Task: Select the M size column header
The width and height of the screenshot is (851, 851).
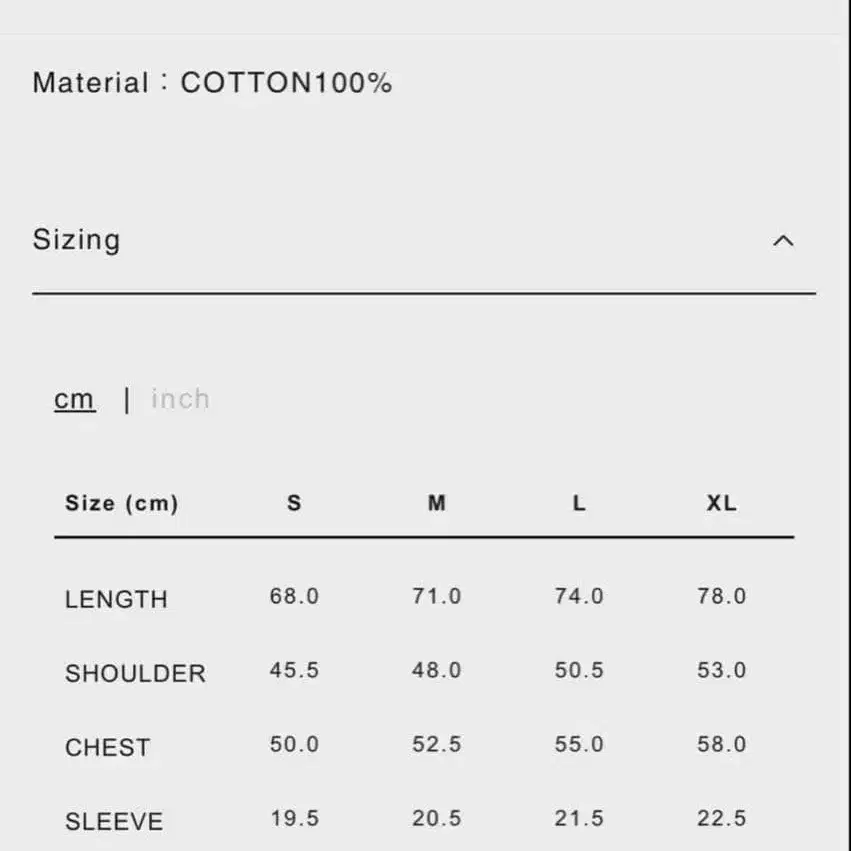Action: [437, 503]
